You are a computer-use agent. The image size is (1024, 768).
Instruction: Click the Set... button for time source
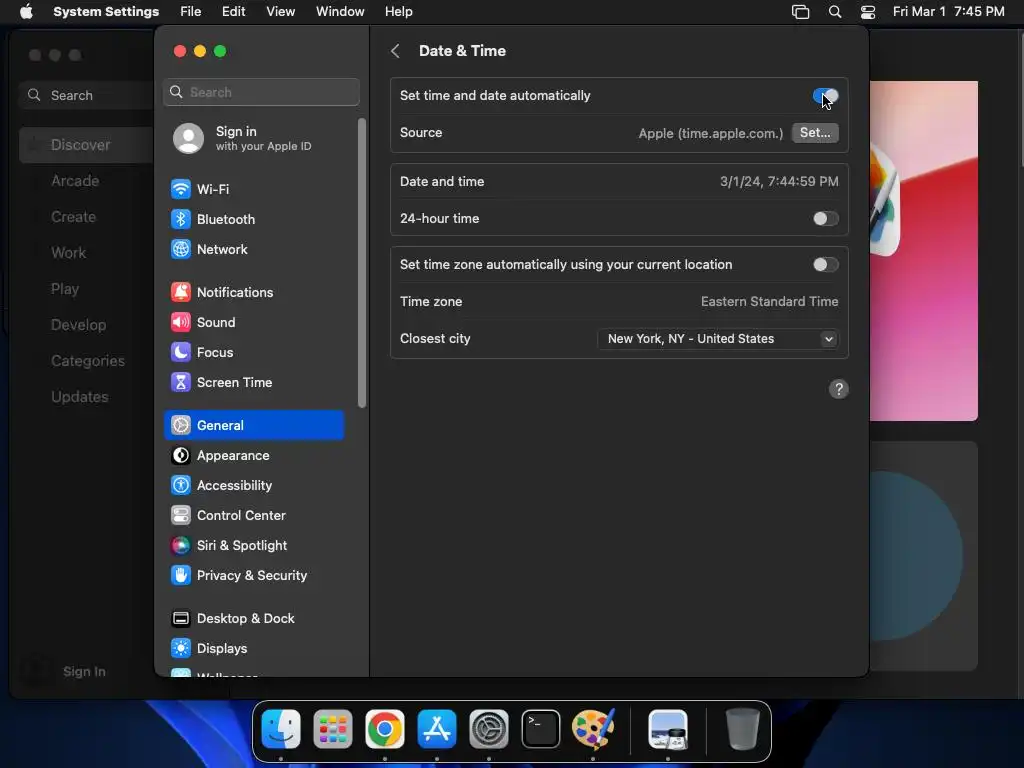coord(815,133)
